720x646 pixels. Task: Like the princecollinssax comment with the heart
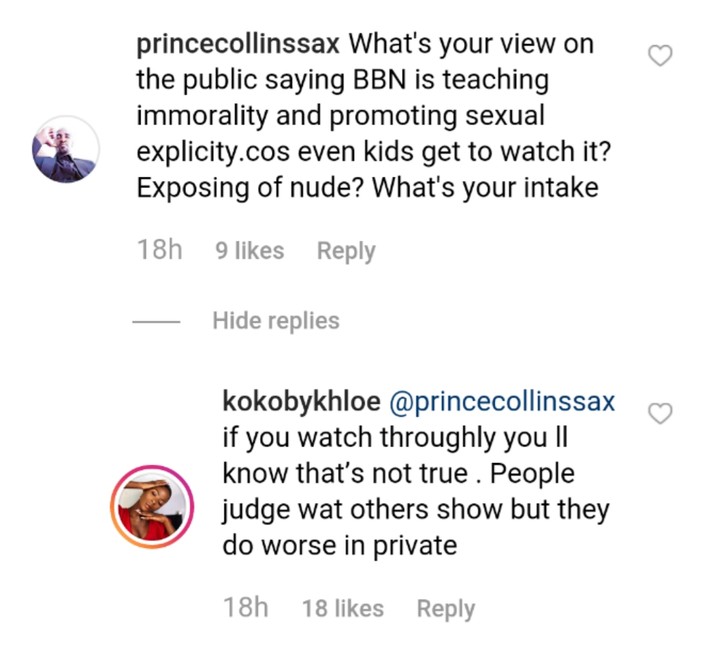pos(660,56)
